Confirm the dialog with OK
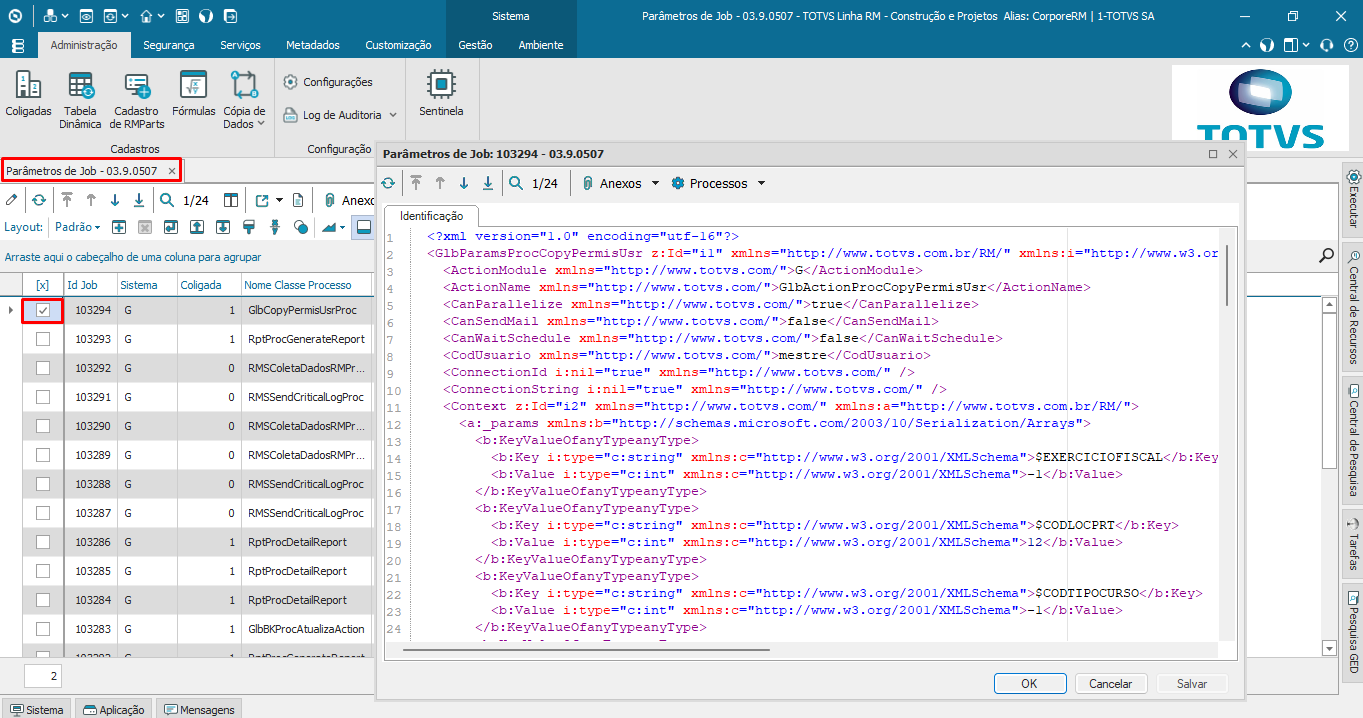Screen dimensions: 1363x718 click(x=1030, y=684)
